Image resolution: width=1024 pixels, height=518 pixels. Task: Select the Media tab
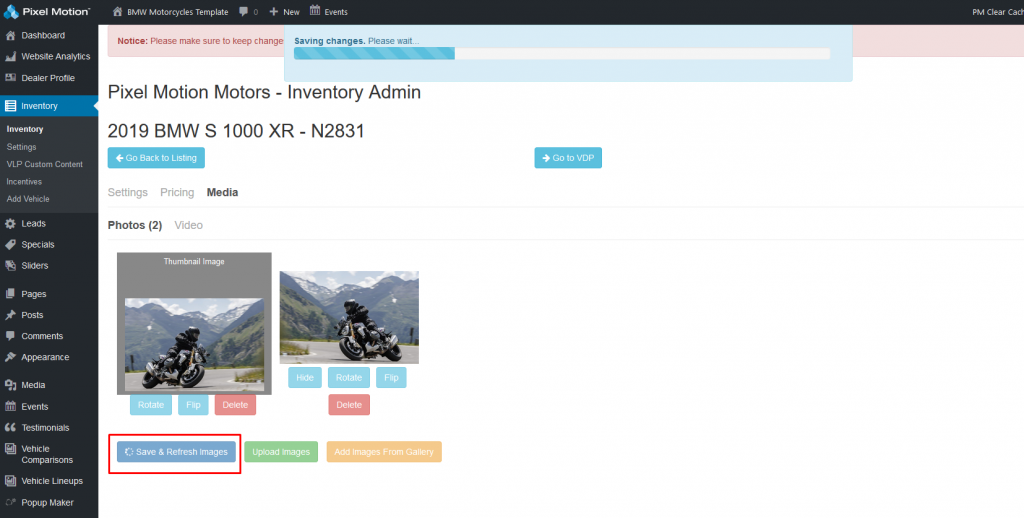pyautogui.click(x=222, y=193)
